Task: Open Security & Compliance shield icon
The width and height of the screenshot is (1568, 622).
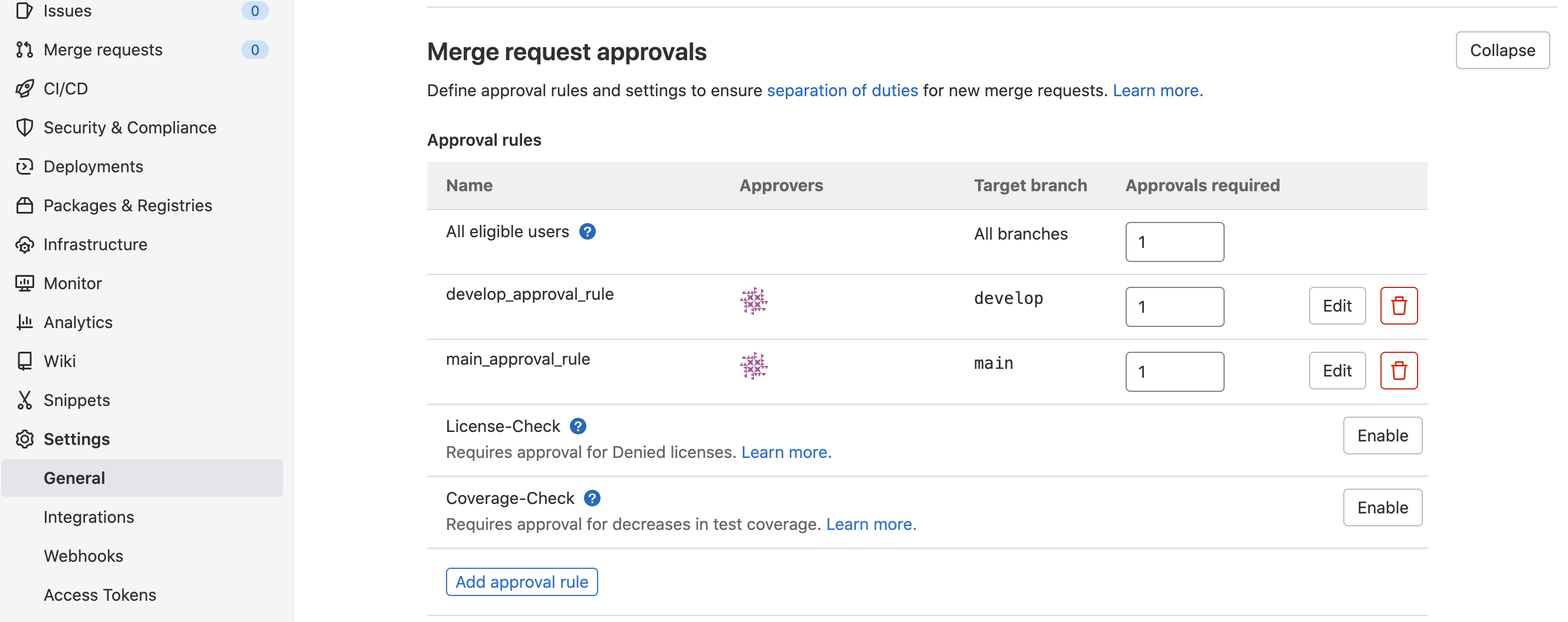Action: 24,127
